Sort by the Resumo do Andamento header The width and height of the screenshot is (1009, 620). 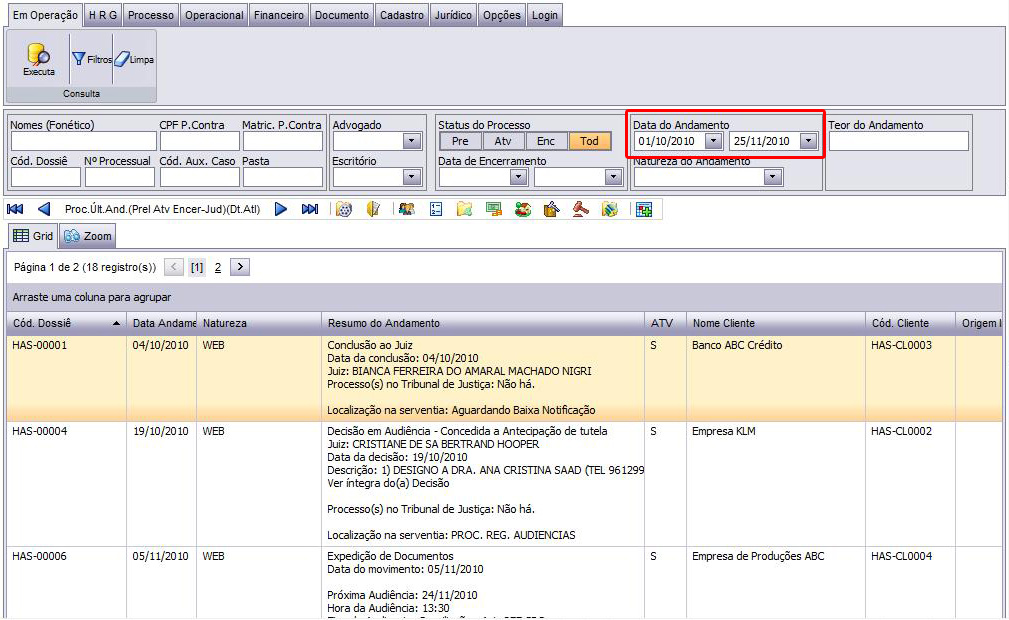483,323
